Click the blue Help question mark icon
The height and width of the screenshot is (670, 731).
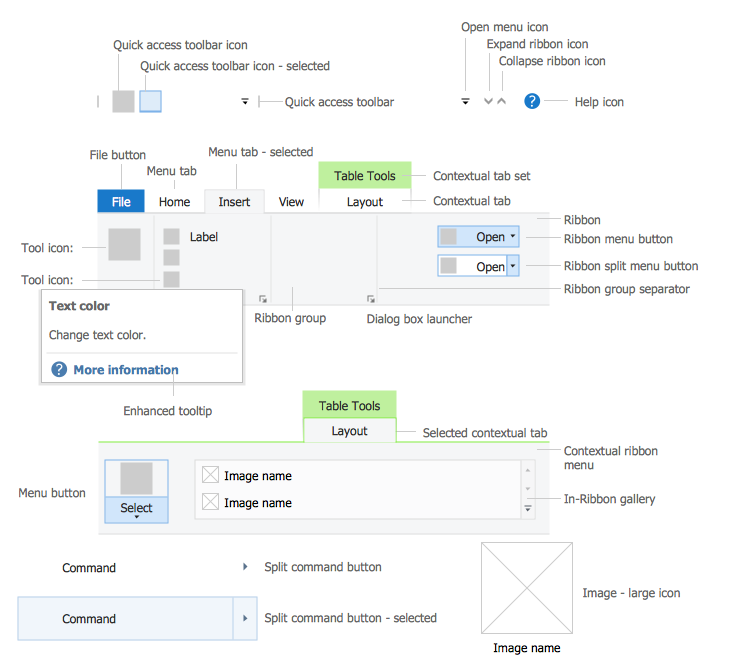click(532, 101)
